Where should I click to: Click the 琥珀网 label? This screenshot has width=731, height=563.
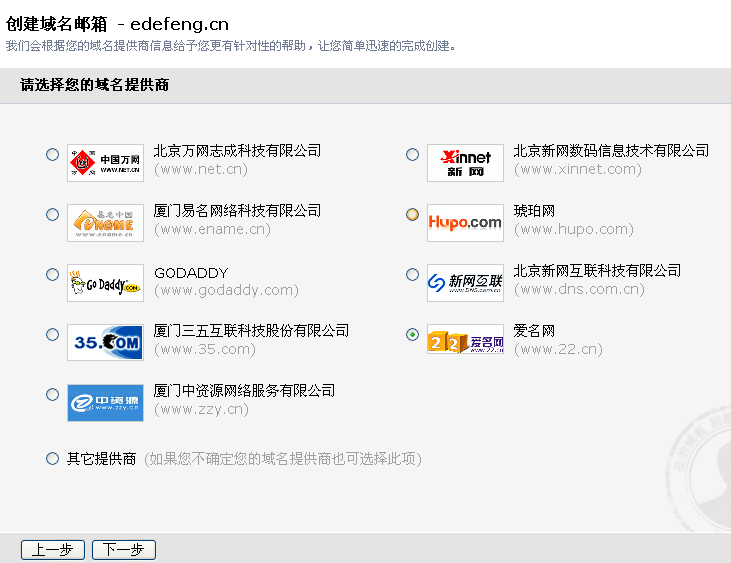[534, 211]
